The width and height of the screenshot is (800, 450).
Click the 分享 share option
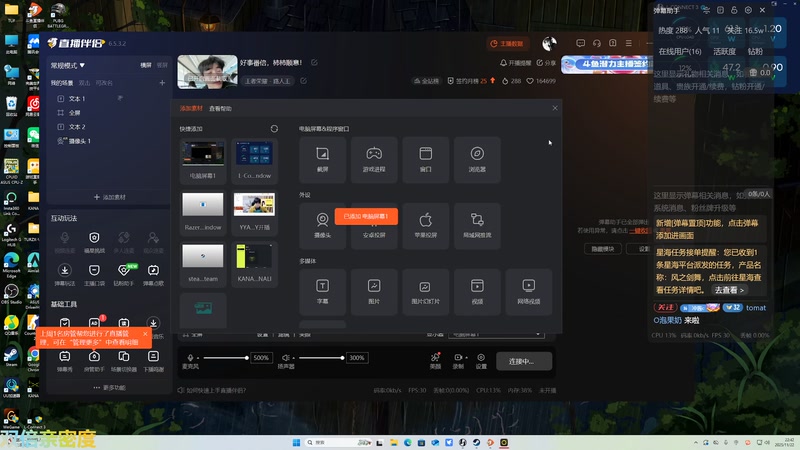click(546, 63)
